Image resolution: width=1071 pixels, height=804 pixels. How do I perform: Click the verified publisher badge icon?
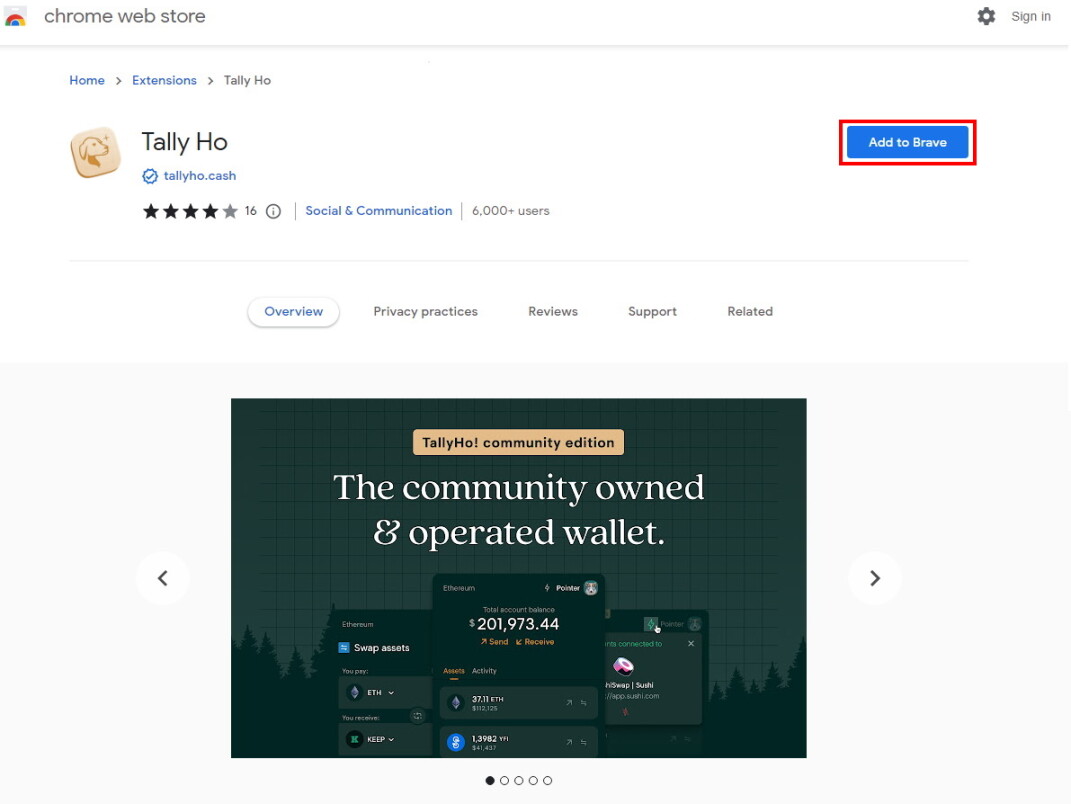(150, 176)
